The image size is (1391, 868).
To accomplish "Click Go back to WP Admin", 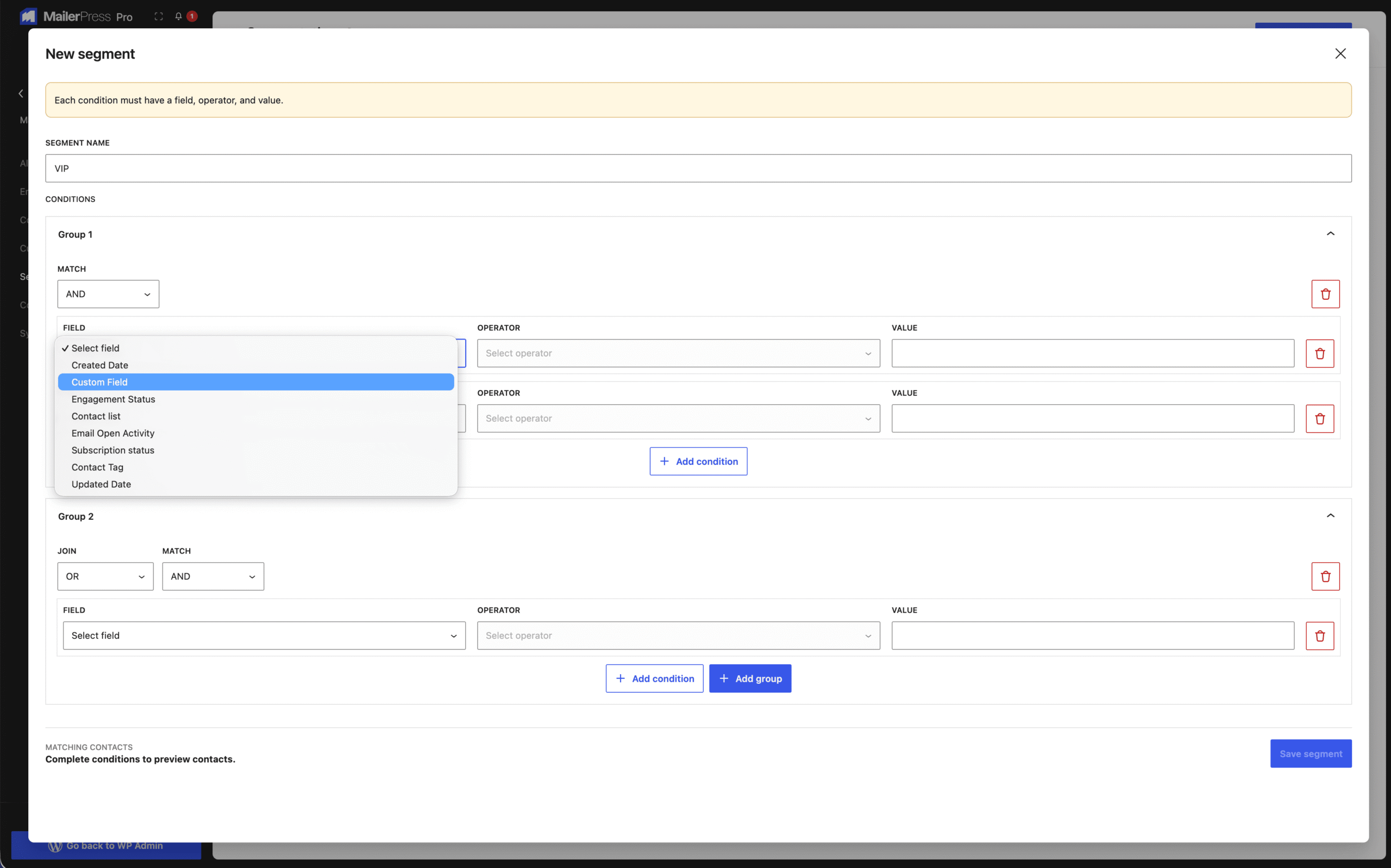I will (106, 846).
